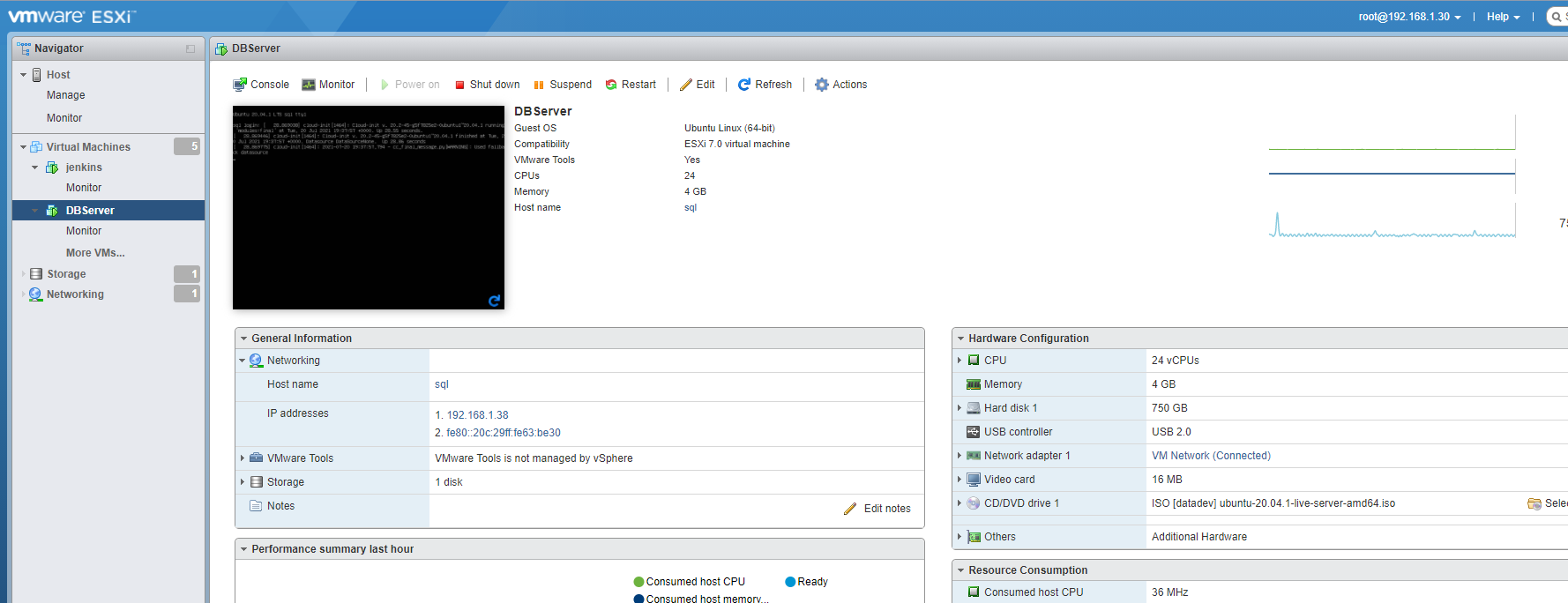This screenshot has height=603, width=1568.
Task: Open the VM Console from toolbar
Action: tap(261, 85)
